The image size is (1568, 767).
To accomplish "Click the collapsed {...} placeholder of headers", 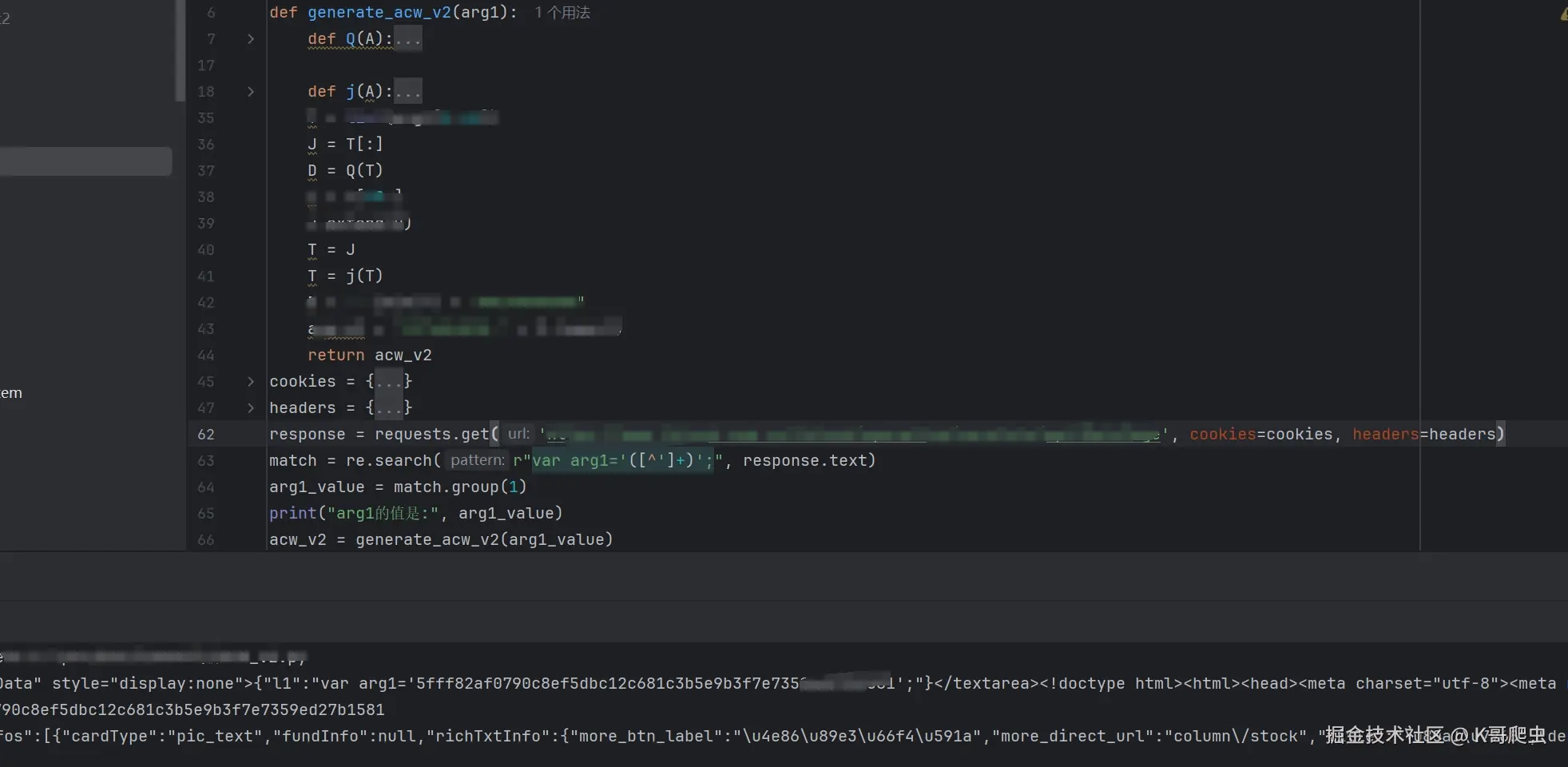I will [389, 408].
